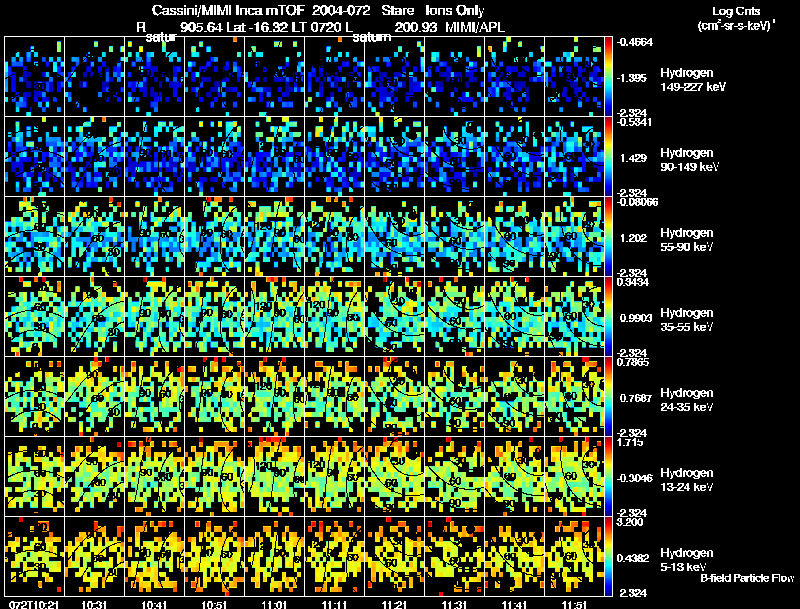
Task: Click the '072T10:21' time label
Action: (x=32, y=604)
